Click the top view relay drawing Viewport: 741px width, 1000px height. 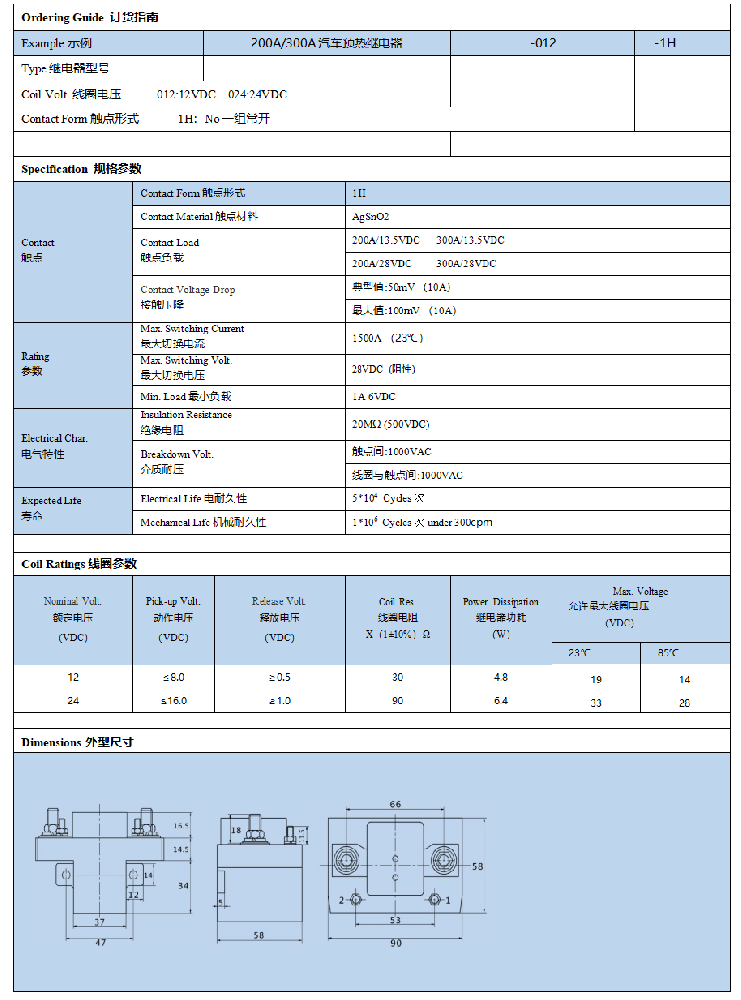[406, 875]
